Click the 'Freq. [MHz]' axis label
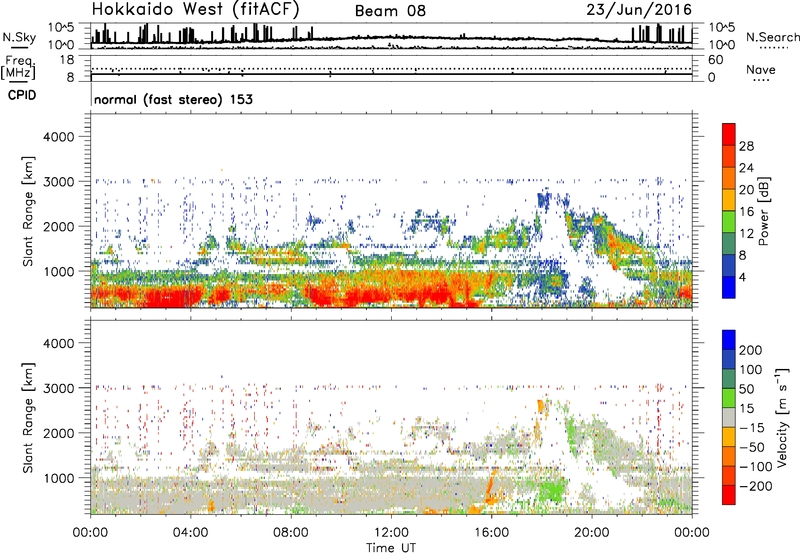 [x=18, y=67]
